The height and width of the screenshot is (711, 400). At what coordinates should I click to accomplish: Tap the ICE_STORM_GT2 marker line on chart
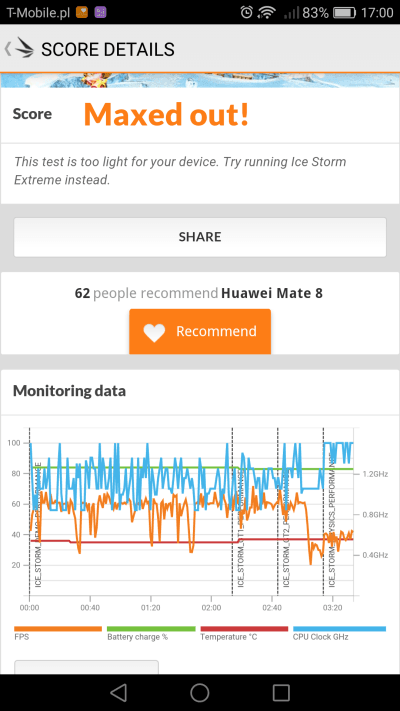coord(278,511)
